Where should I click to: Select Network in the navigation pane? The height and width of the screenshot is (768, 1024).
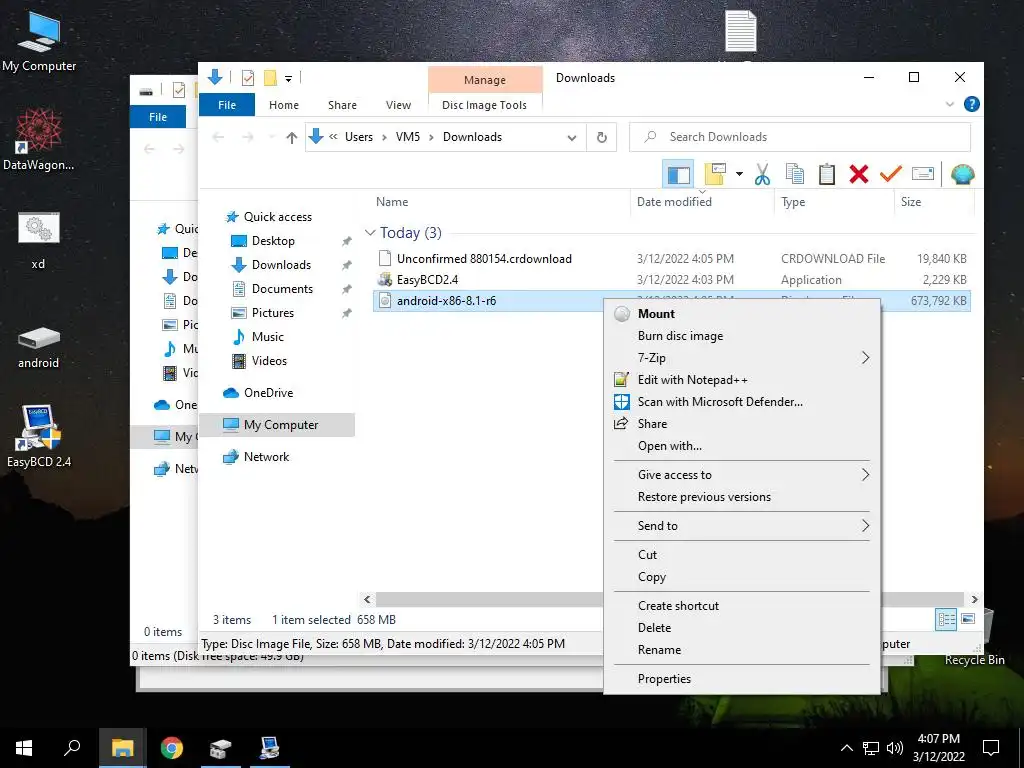[x=266, y=456]
